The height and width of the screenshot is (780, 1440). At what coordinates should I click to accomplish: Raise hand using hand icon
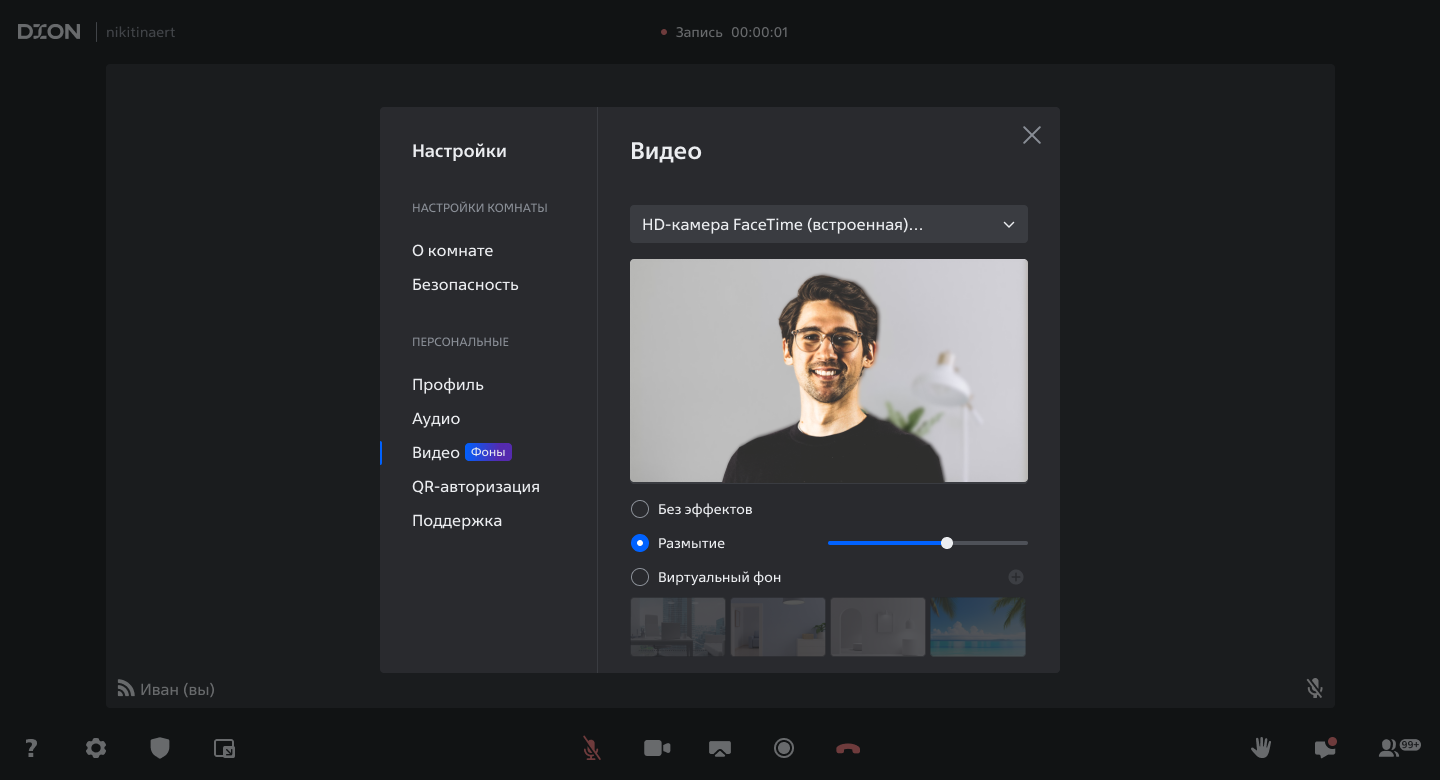point(1261,747)
